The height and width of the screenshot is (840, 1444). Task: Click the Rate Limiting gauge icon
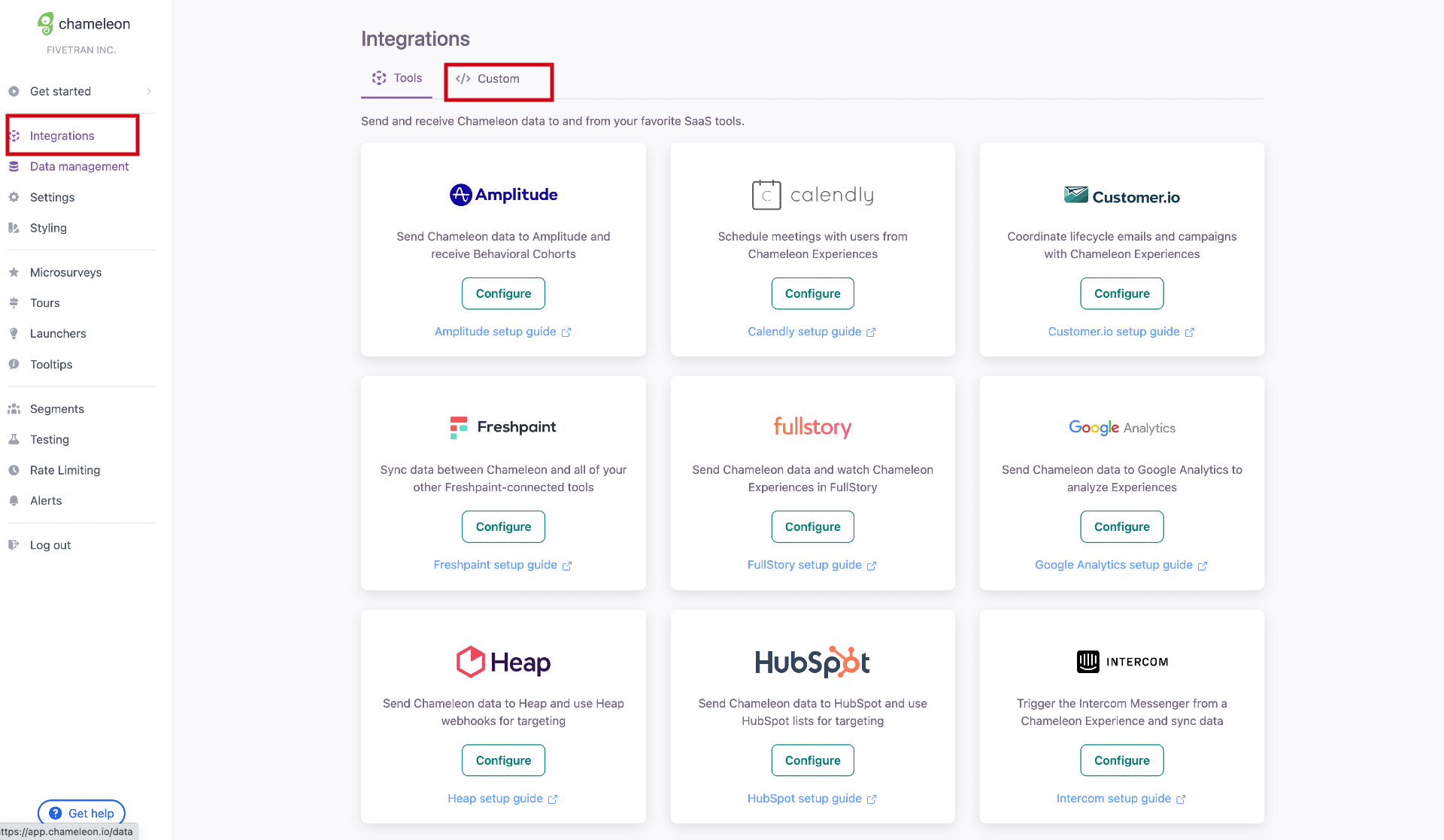click(x=14, y=471)
